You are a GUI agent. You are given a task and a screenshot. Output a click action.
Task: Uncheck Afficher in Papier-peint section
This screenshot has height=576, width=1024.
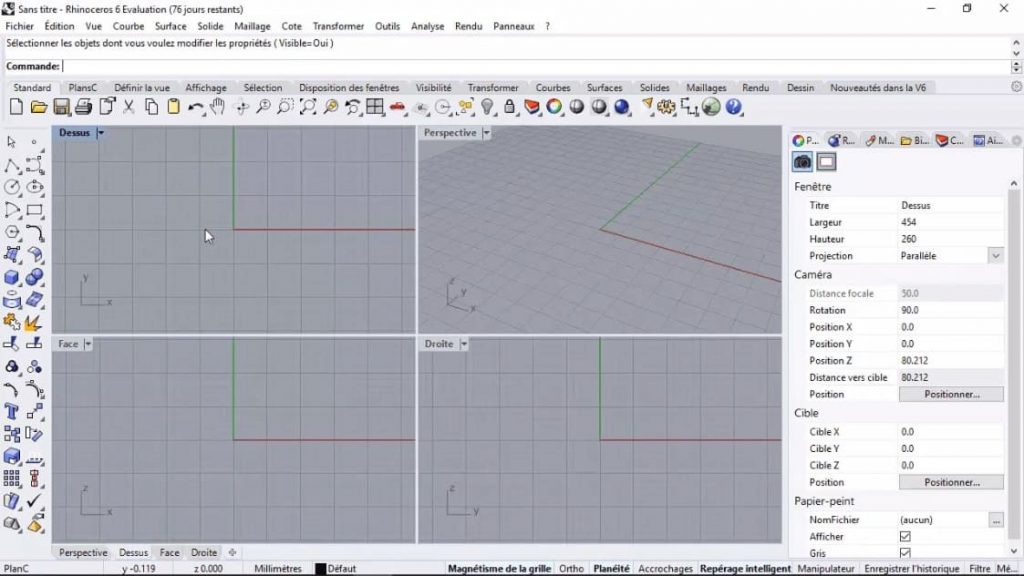[905, 536]
